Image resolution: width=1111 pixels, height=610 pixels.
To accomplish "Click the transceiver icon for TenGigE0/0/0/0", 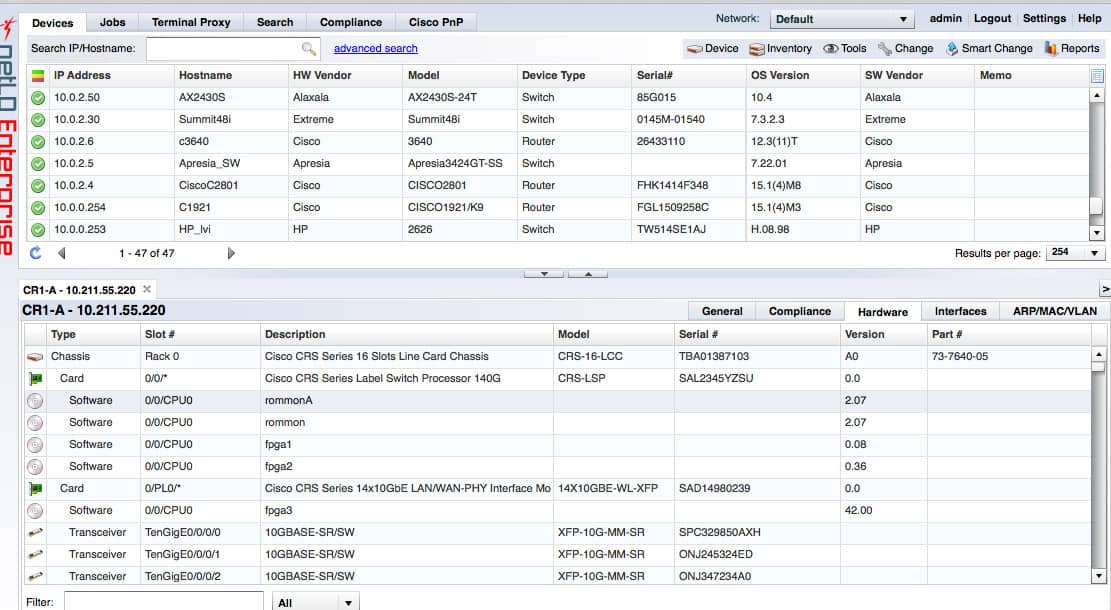I will [x=35, y=532].
